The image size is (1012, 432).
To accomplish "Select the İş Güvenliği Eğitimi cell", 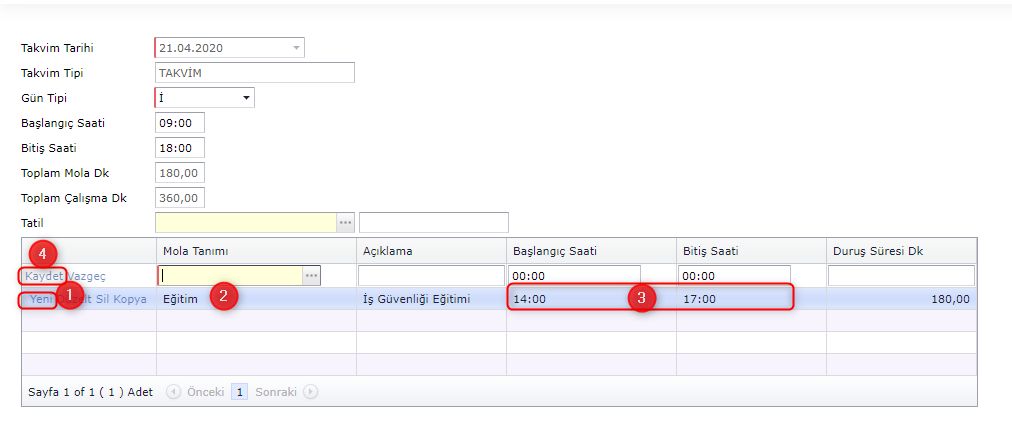I will coord(430,299).
